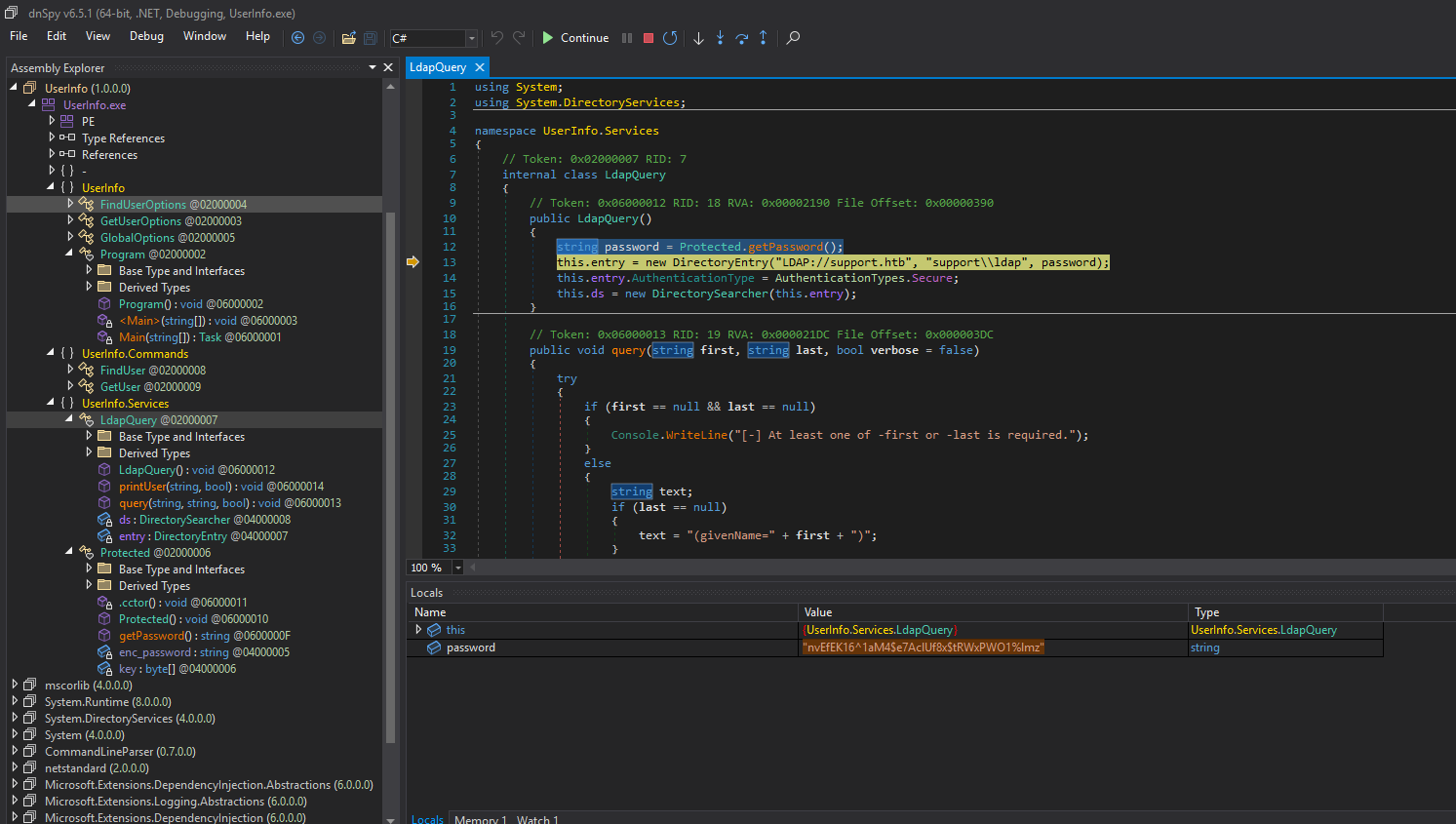Click Derived Types folder icon under Protected

click(104, 586)
